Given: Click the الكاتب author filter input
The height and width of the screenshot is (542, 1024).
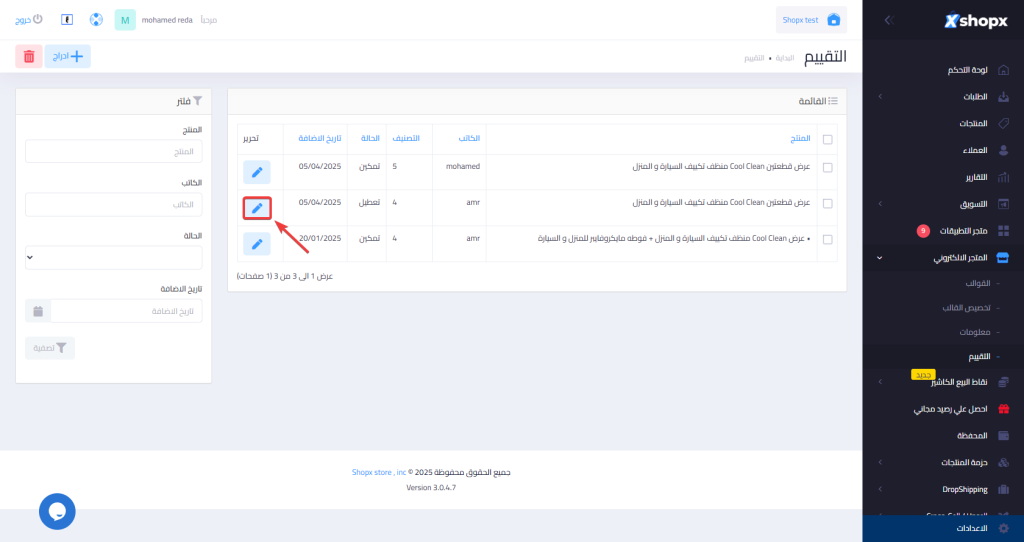Looking at the screenshot, I should tap(113, 204).
